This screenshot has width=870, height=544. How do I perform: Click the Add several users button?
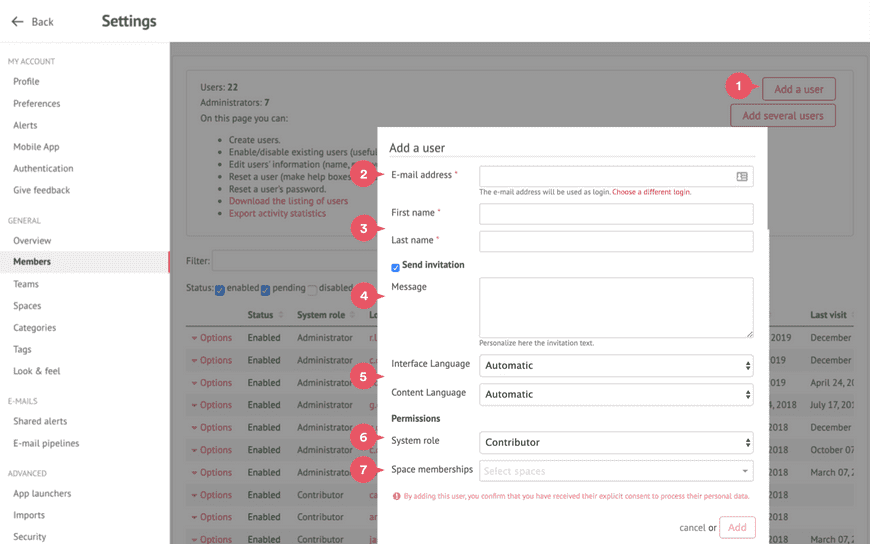pos(783,115)
